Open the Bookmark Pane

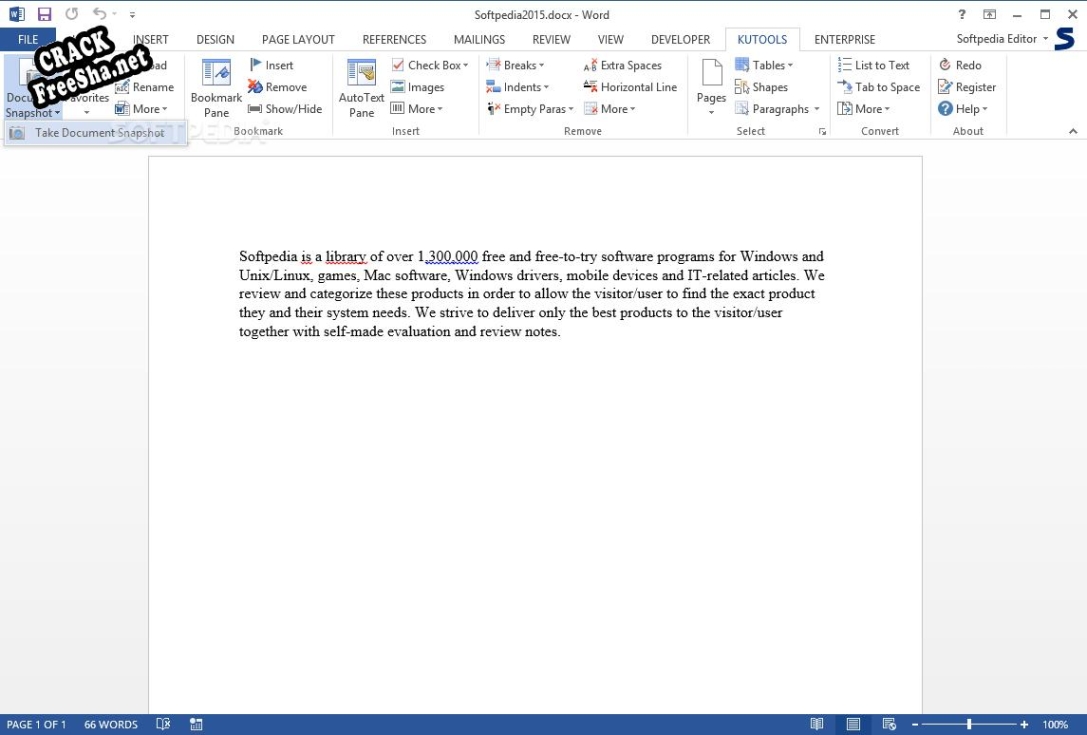coord(216,86)
